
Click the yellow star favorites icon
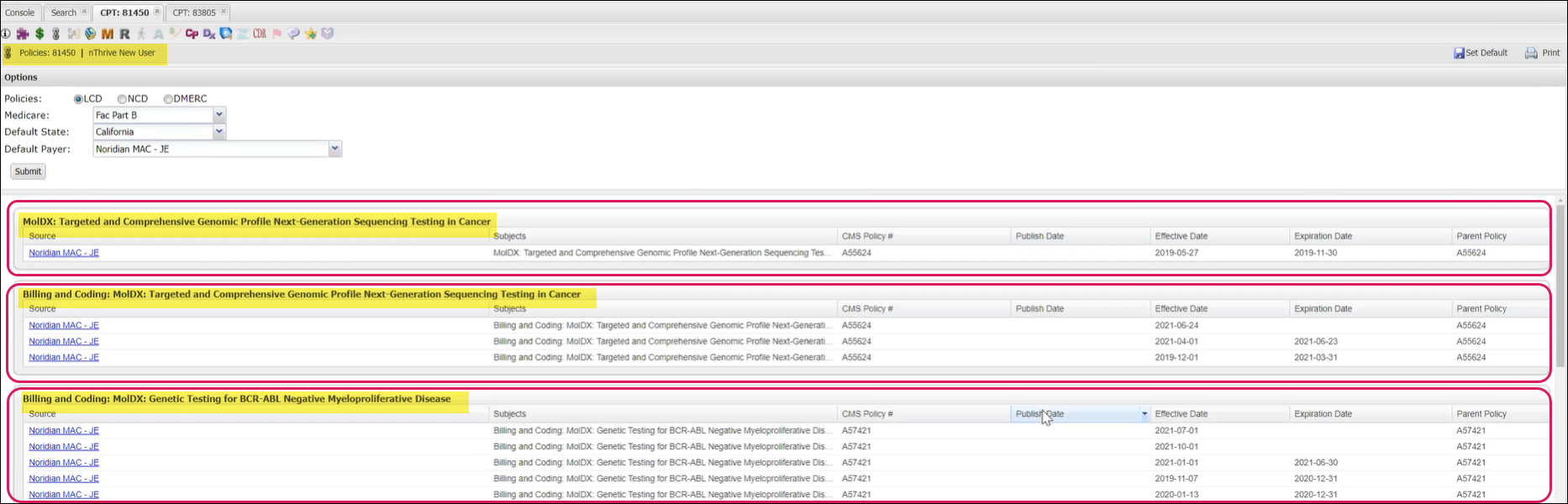pos(311,34)
